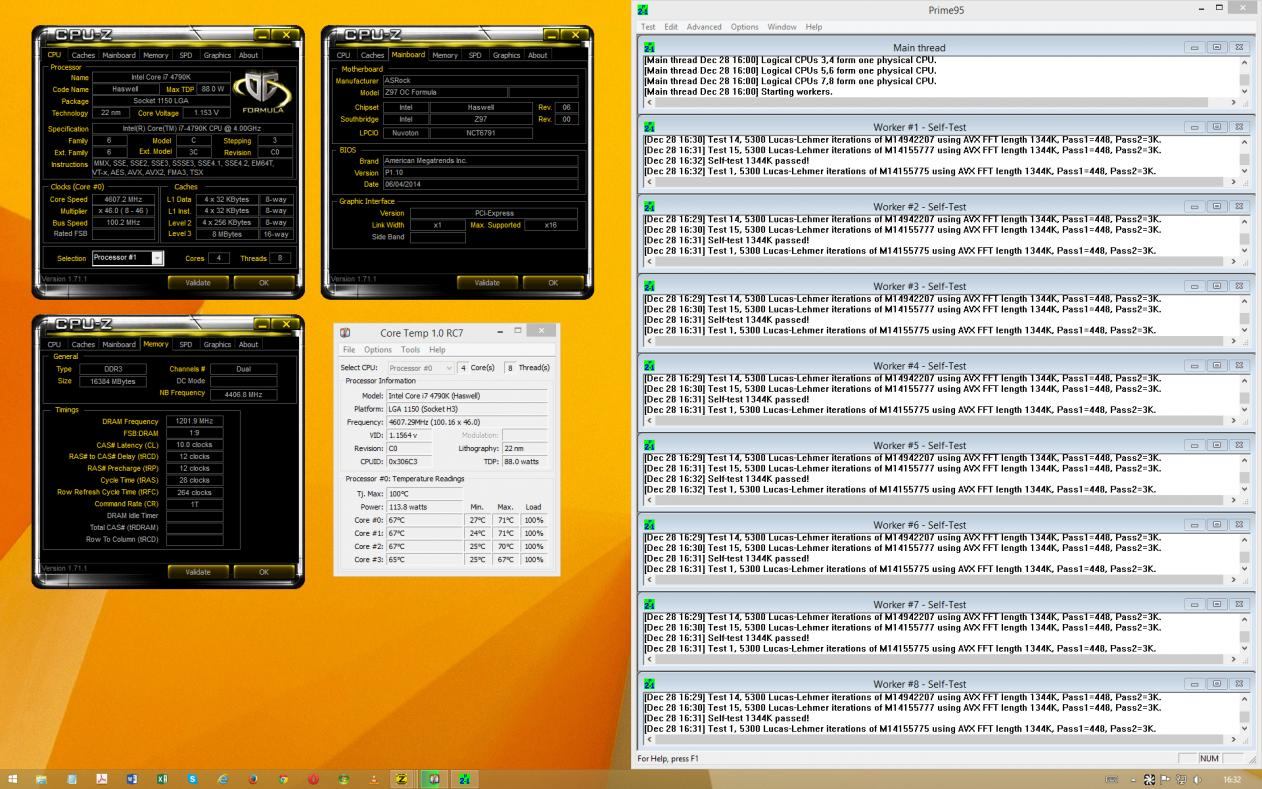Image resolution: width=1262 pixels, height=789 pixels.
Task: Open the touch keyboard icon on the taskbar
Action: [1111, 780]
